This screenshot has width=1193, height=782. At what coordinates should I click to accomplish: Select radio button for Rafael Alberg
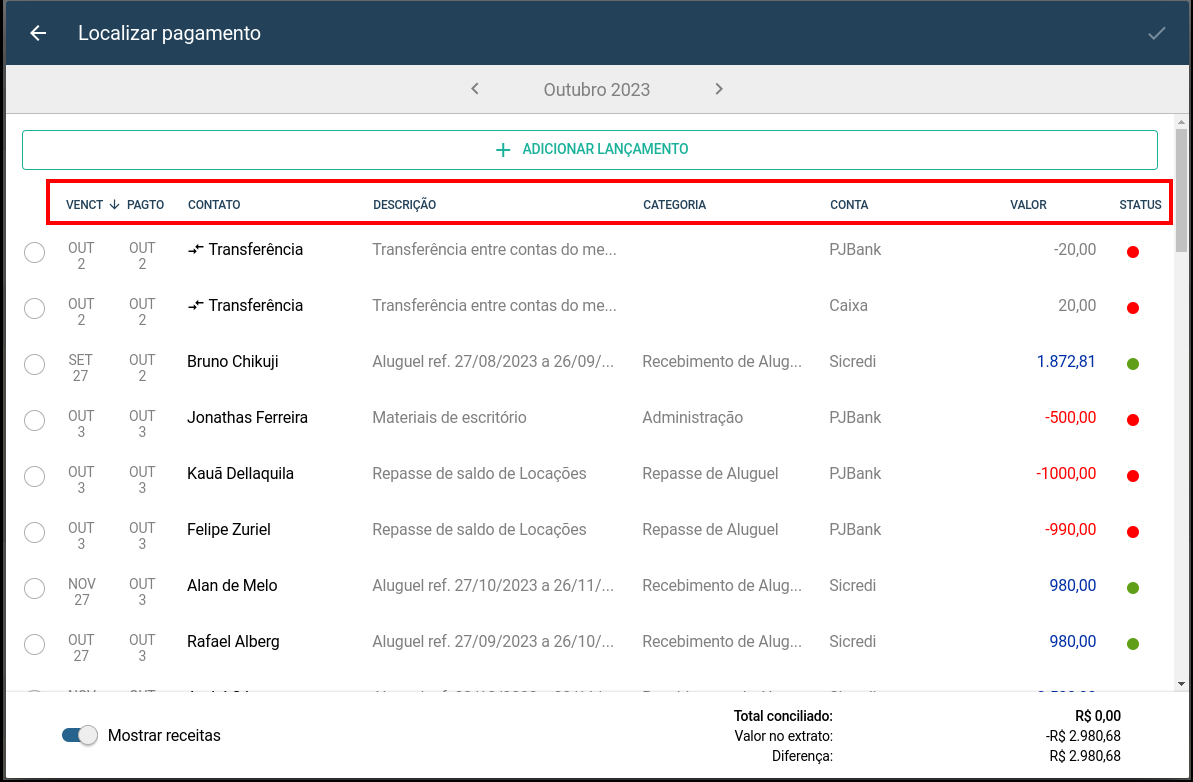point(34,644)
